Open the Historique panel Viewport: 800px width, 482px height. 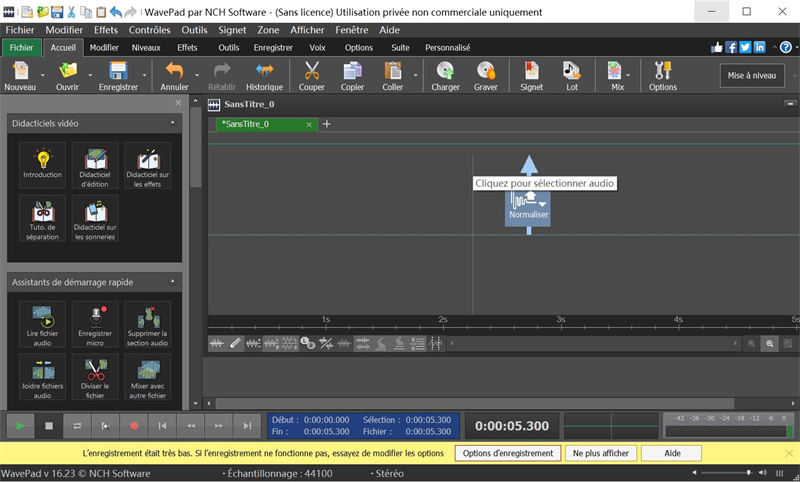coord(264,75)
